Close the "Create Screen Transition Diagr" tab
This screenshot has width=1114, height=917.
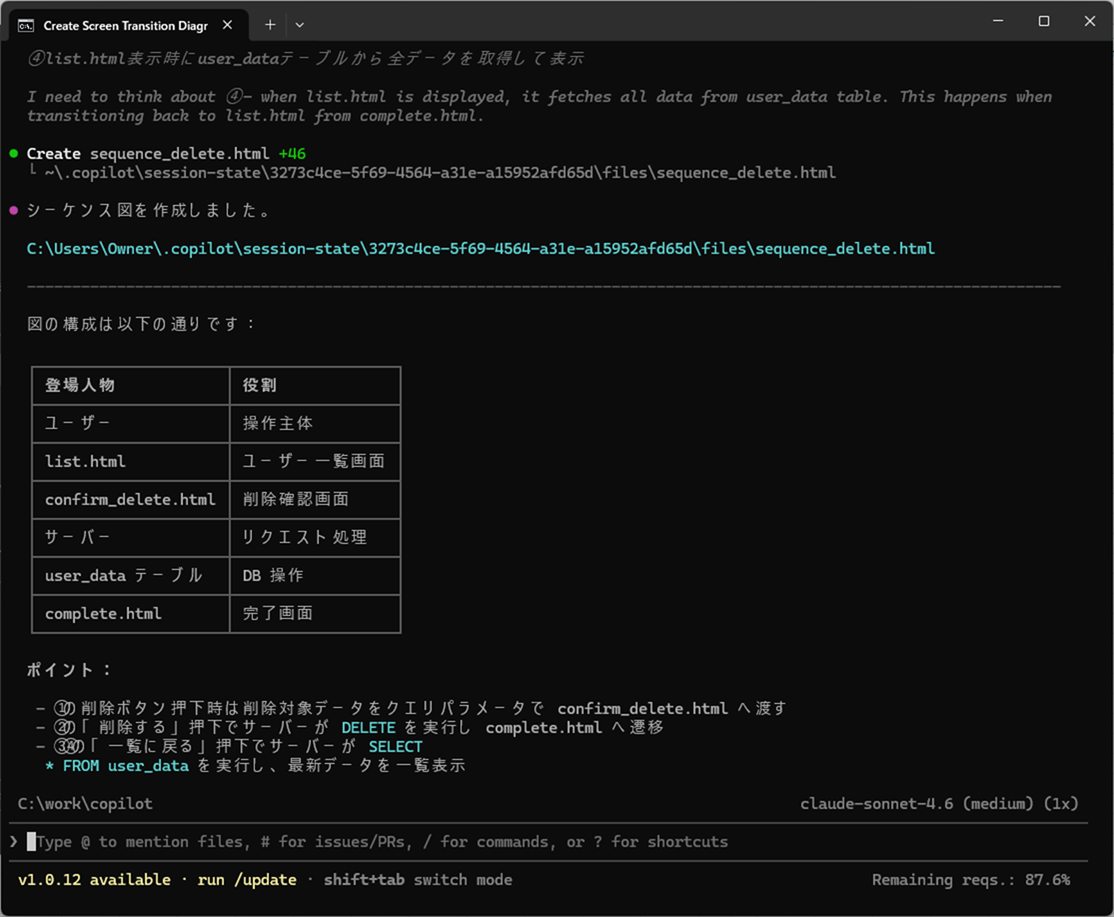[x=225, y=24]
